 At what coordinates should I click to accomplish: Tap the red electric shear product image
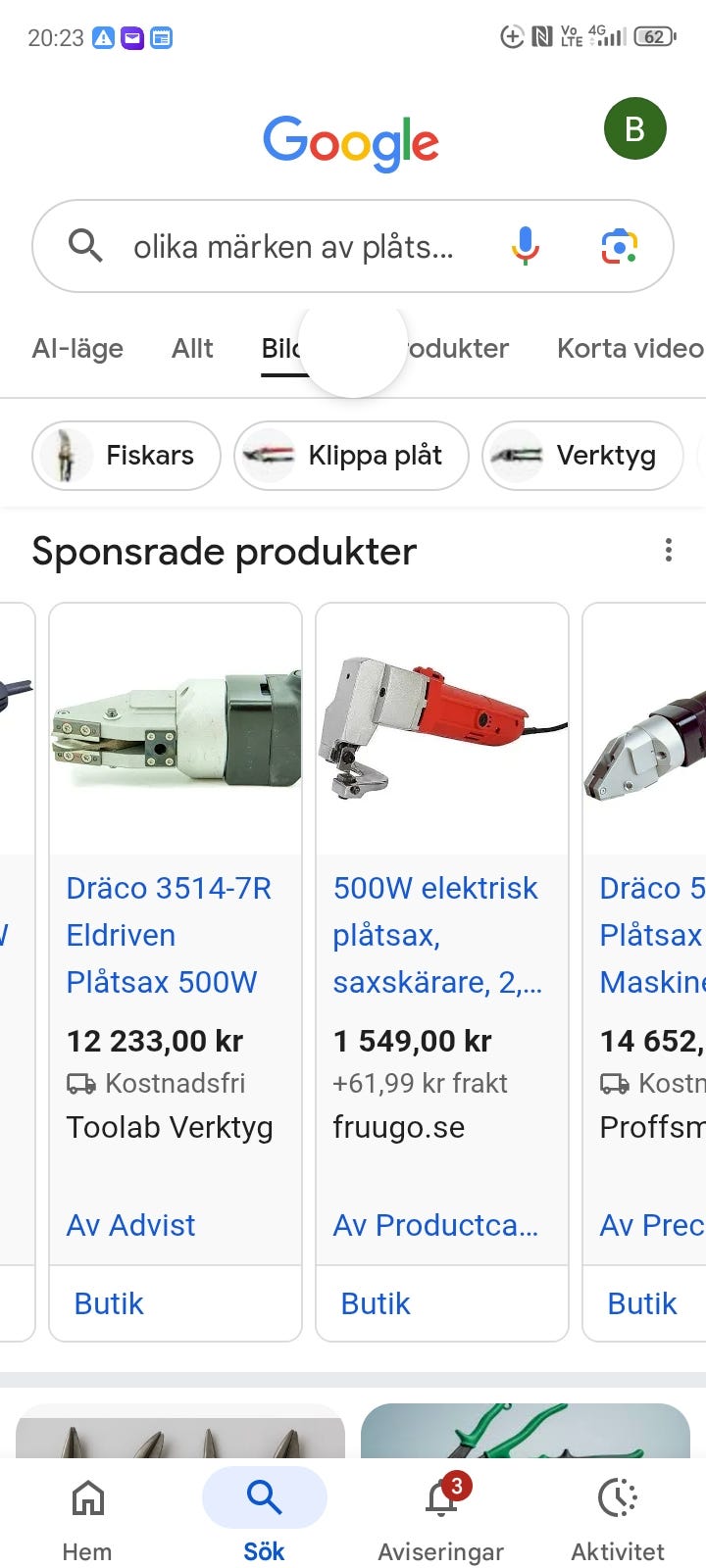point(442,727)
